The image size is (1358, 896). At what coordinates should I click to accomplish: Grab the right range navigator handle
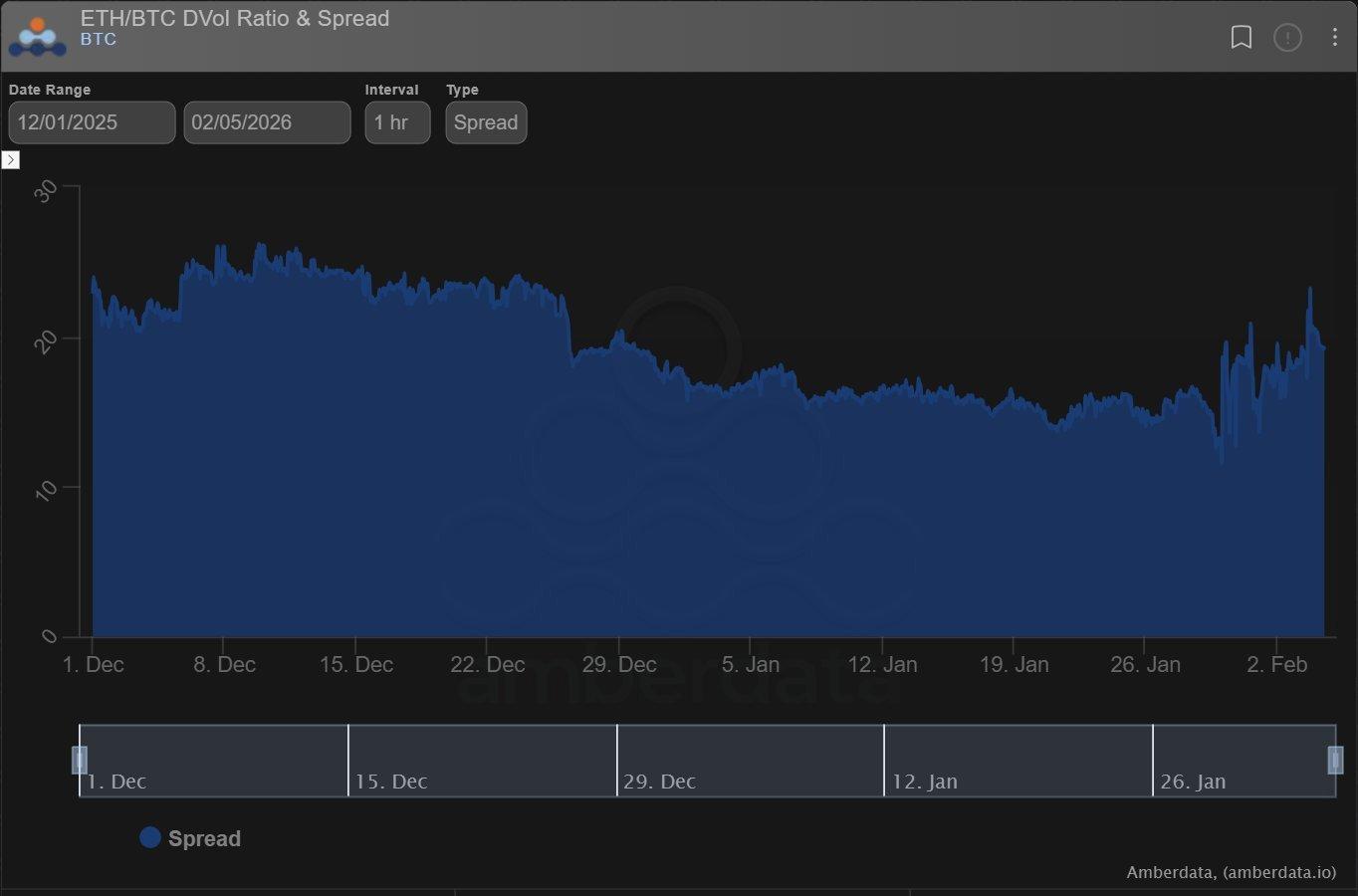(x=1335, y=760)
